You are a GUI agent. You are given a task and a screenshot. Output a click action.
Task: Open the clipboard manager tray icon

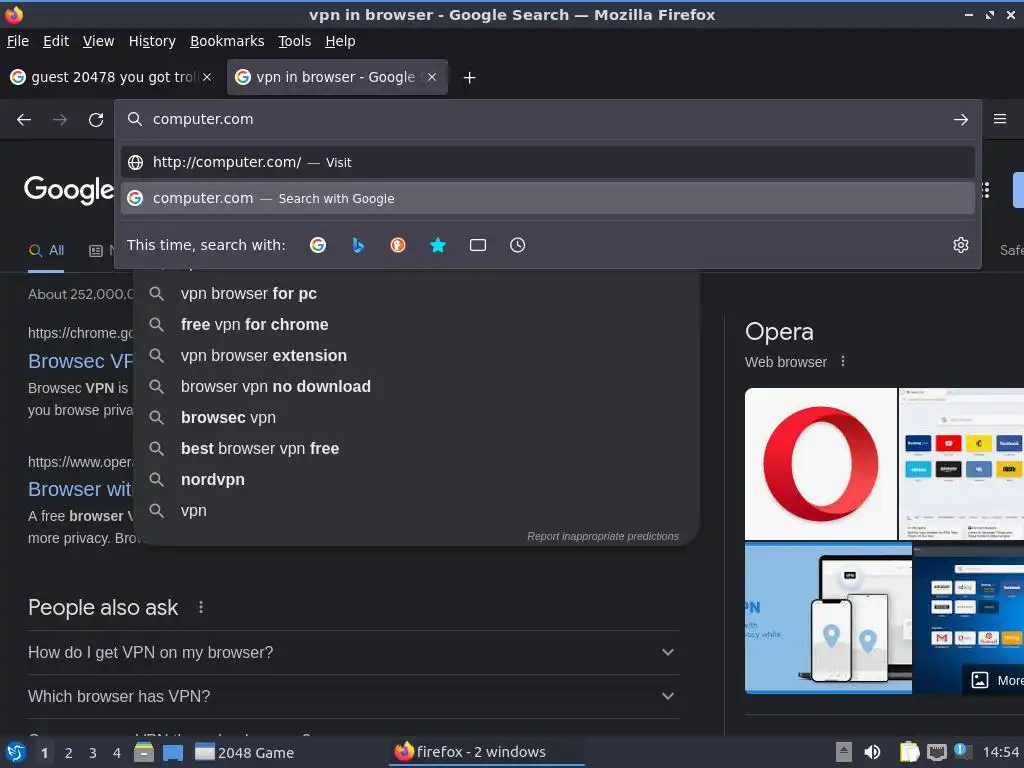909,752
